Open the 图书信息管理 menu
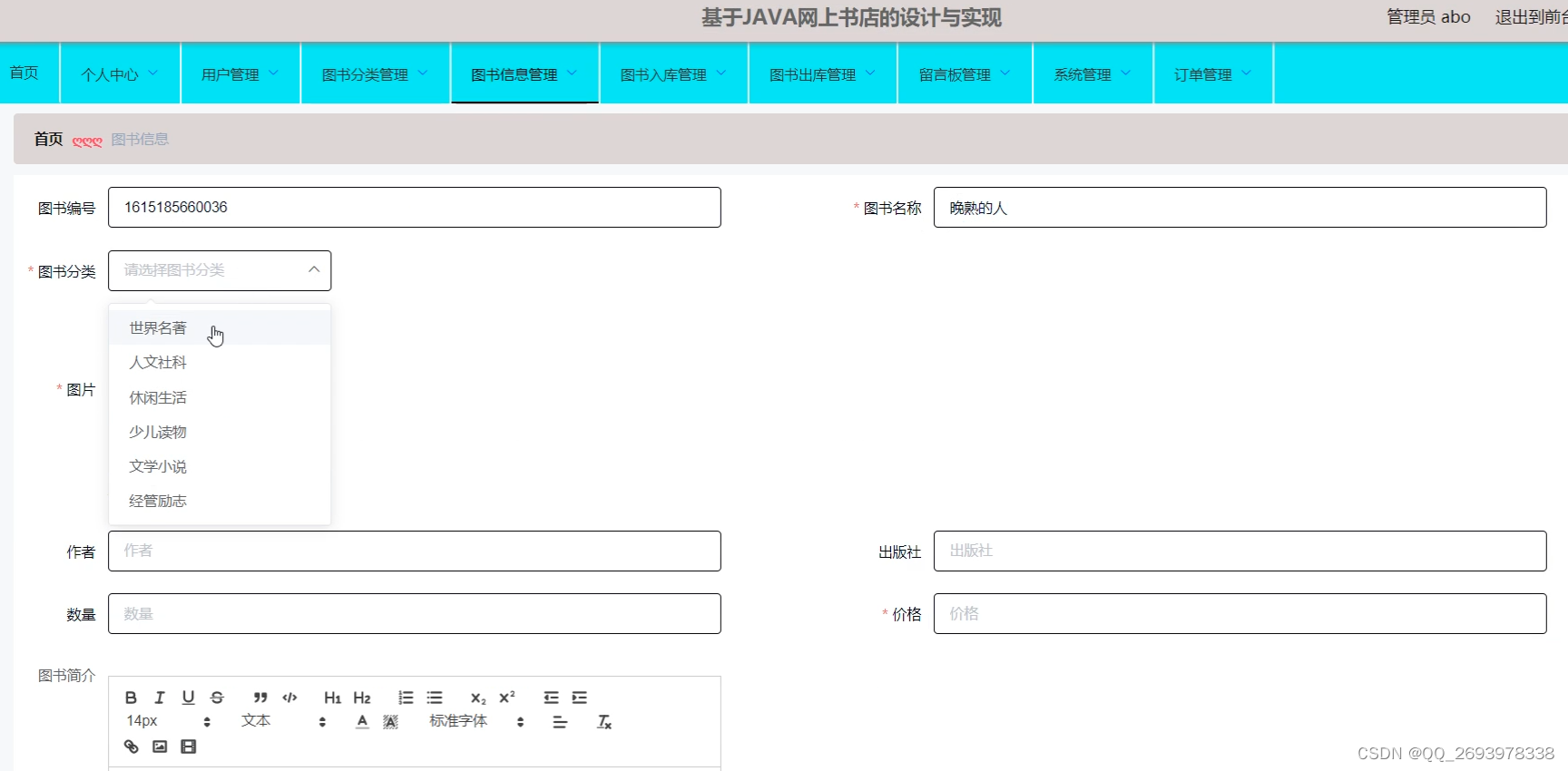 (524, 74)
